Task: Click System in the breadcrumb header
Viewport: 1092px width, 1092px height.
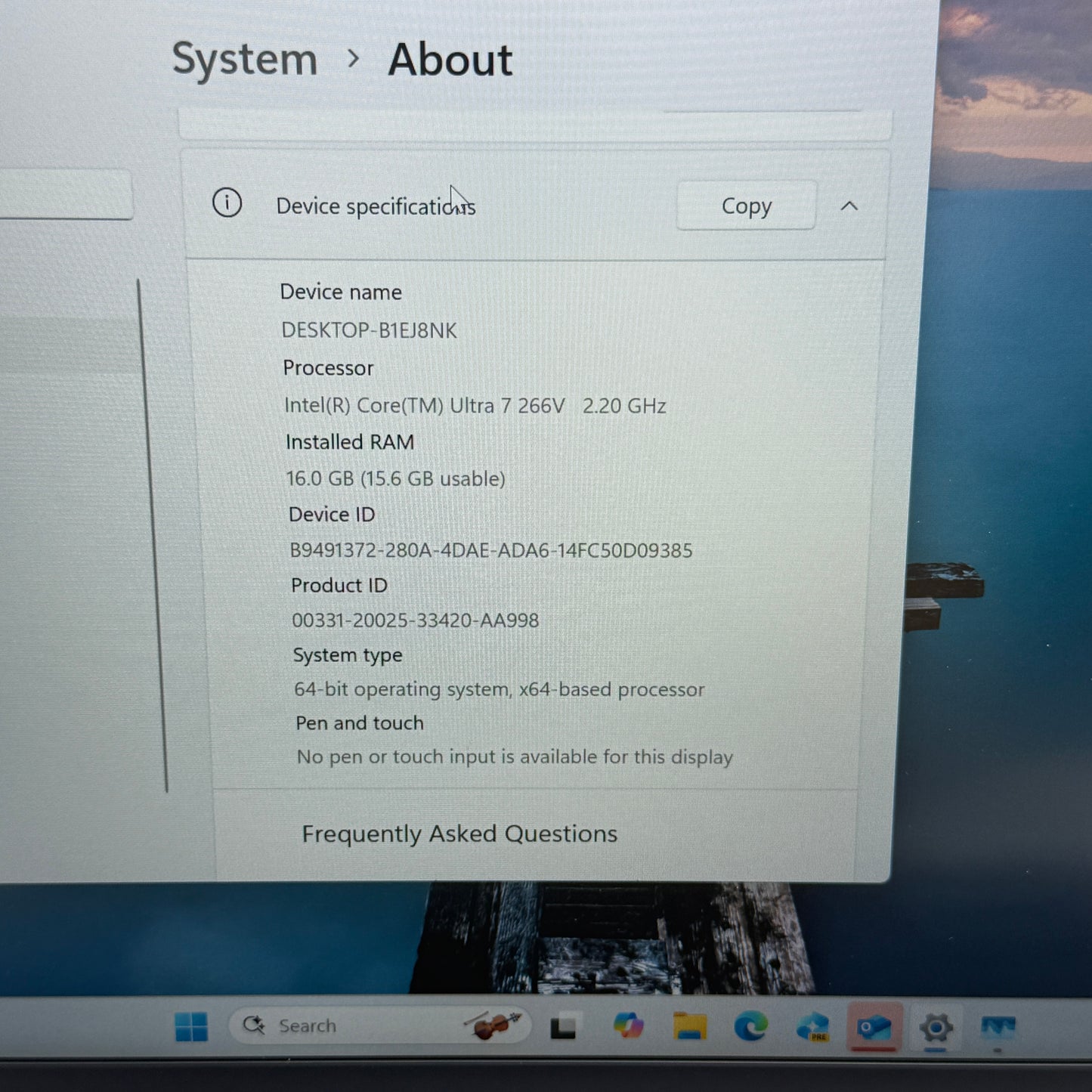Action: (243, 59)
